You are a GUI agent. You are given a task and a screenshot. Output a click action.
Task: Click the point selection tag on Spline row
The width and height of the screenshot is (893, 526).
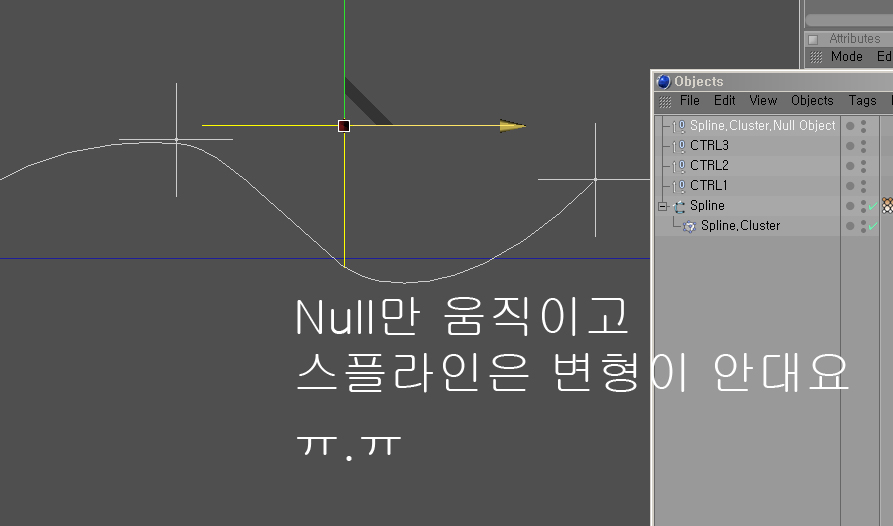[x=887, y=206]
